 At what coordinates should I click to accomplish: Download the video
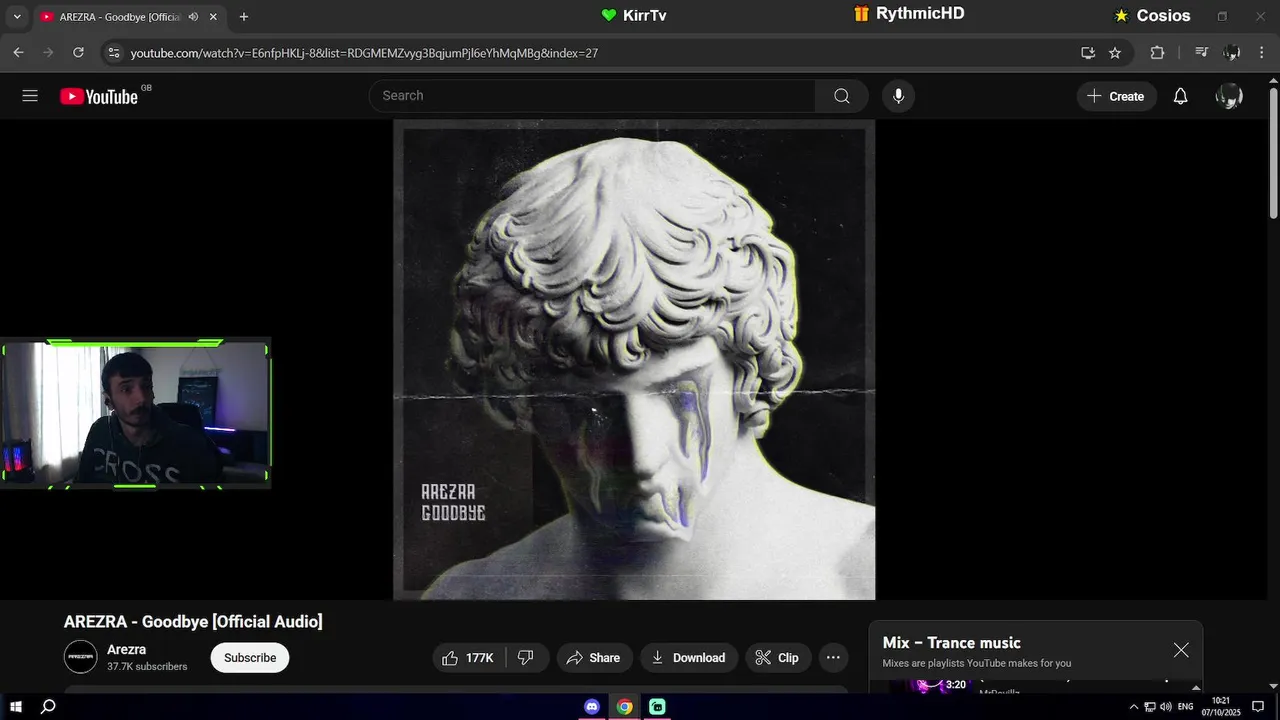[x=689, y=658]
